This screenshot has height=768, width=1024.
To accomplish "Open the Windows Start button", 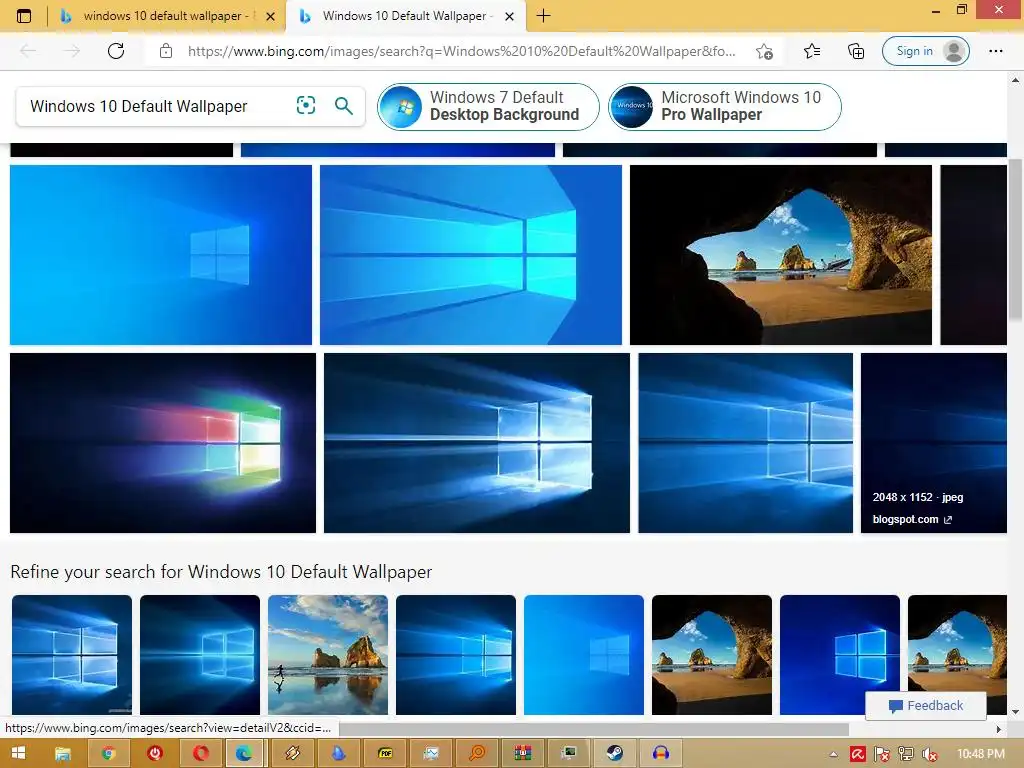I will click(x=18, y=753).
